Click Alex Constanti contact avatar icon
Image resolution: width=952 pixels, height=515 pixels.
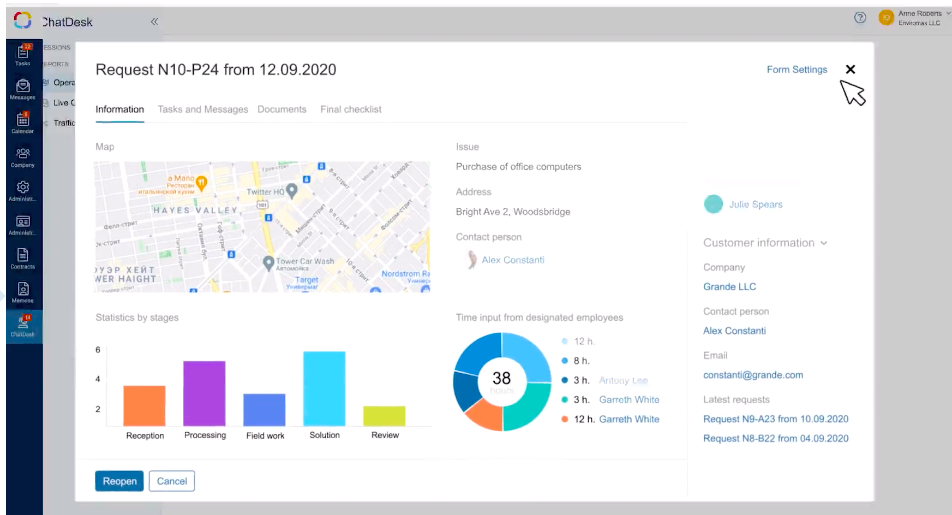pyautogui.click(x=472, y=260)
